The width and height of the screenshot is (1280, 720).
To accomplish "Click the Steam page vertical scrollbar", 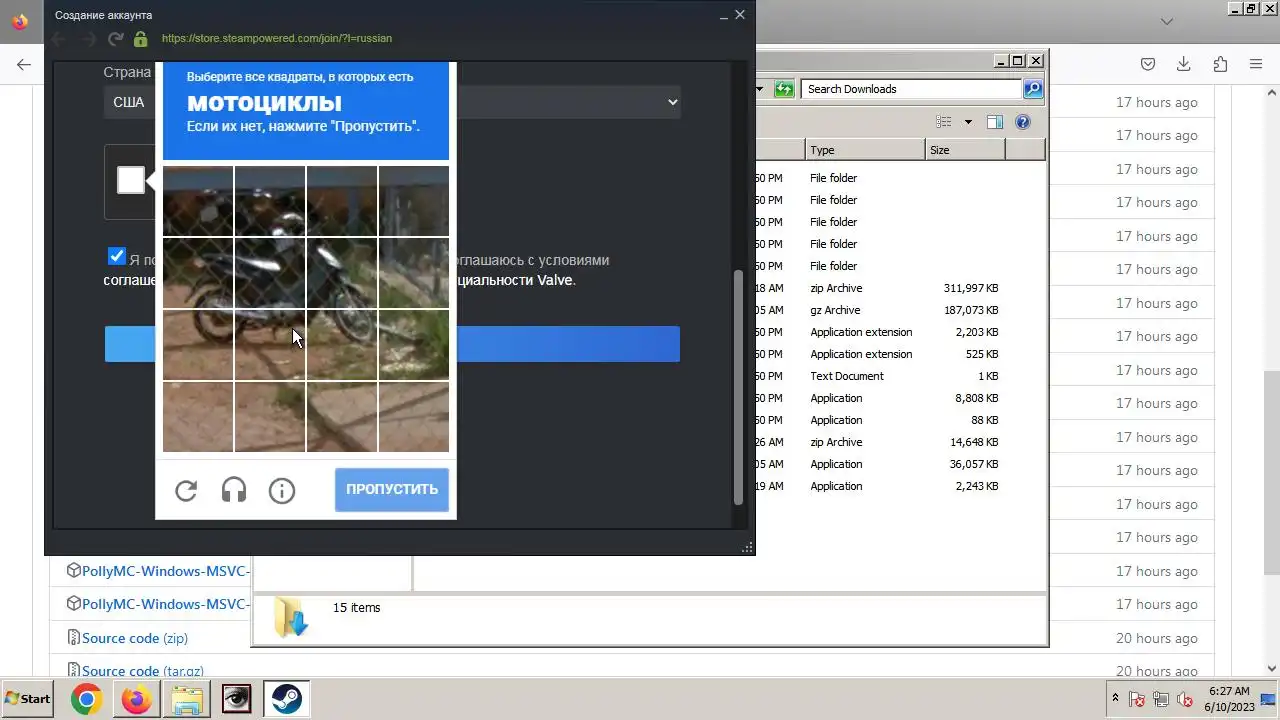I will tap(739, 387).
